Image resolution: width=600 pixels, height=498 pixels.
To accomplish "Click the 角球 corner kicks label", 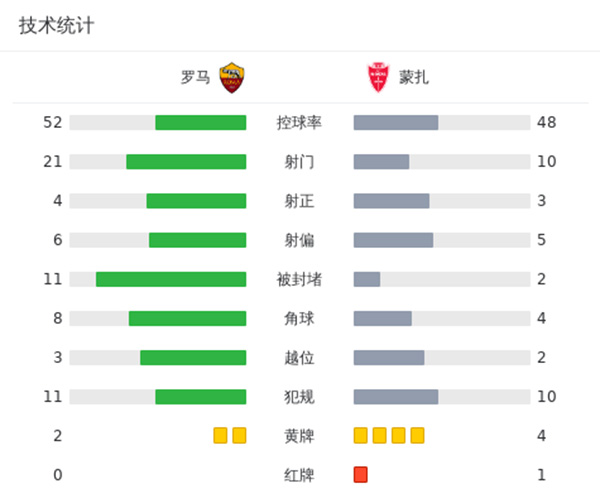I will [299, 318].
